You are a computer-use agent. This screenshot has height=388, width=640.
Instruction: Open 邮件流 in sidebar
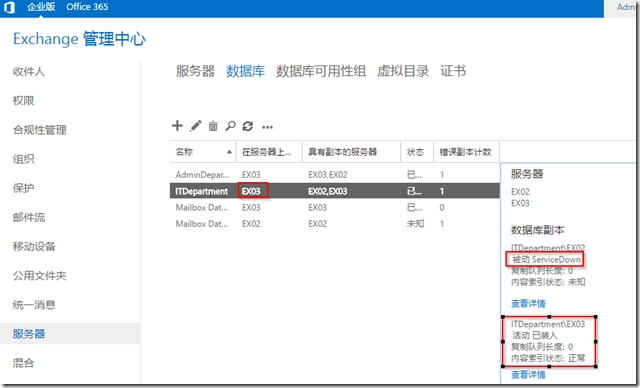click(x=29, y=217)
